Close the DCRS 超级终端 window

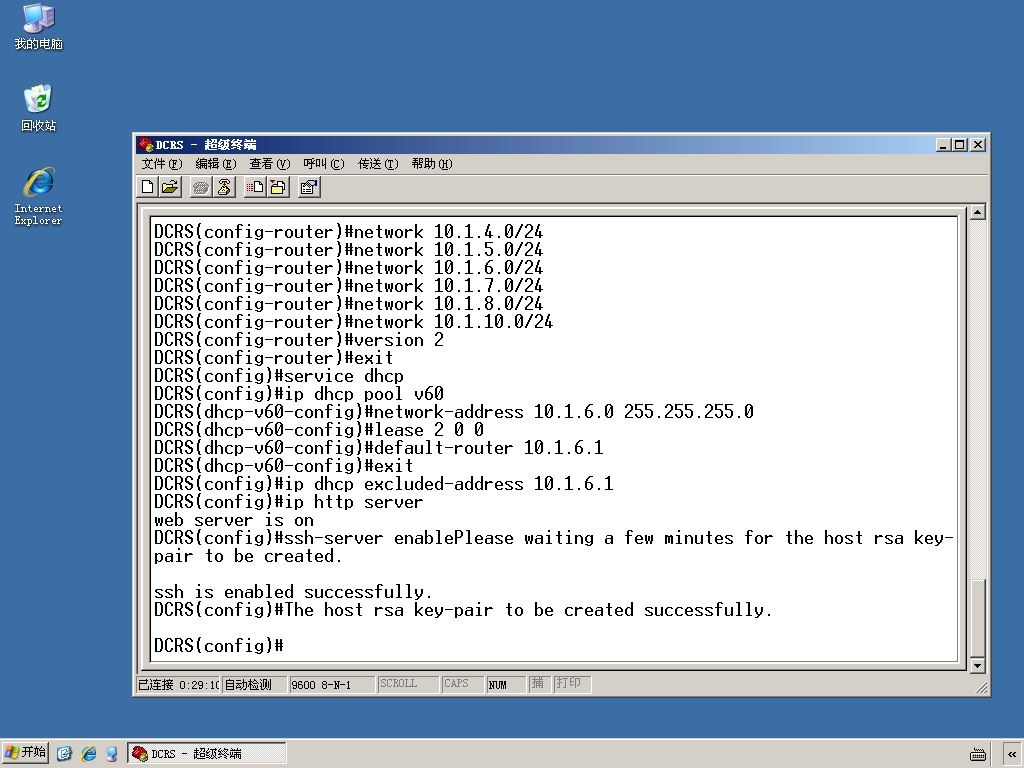click(x=977, y=144)
